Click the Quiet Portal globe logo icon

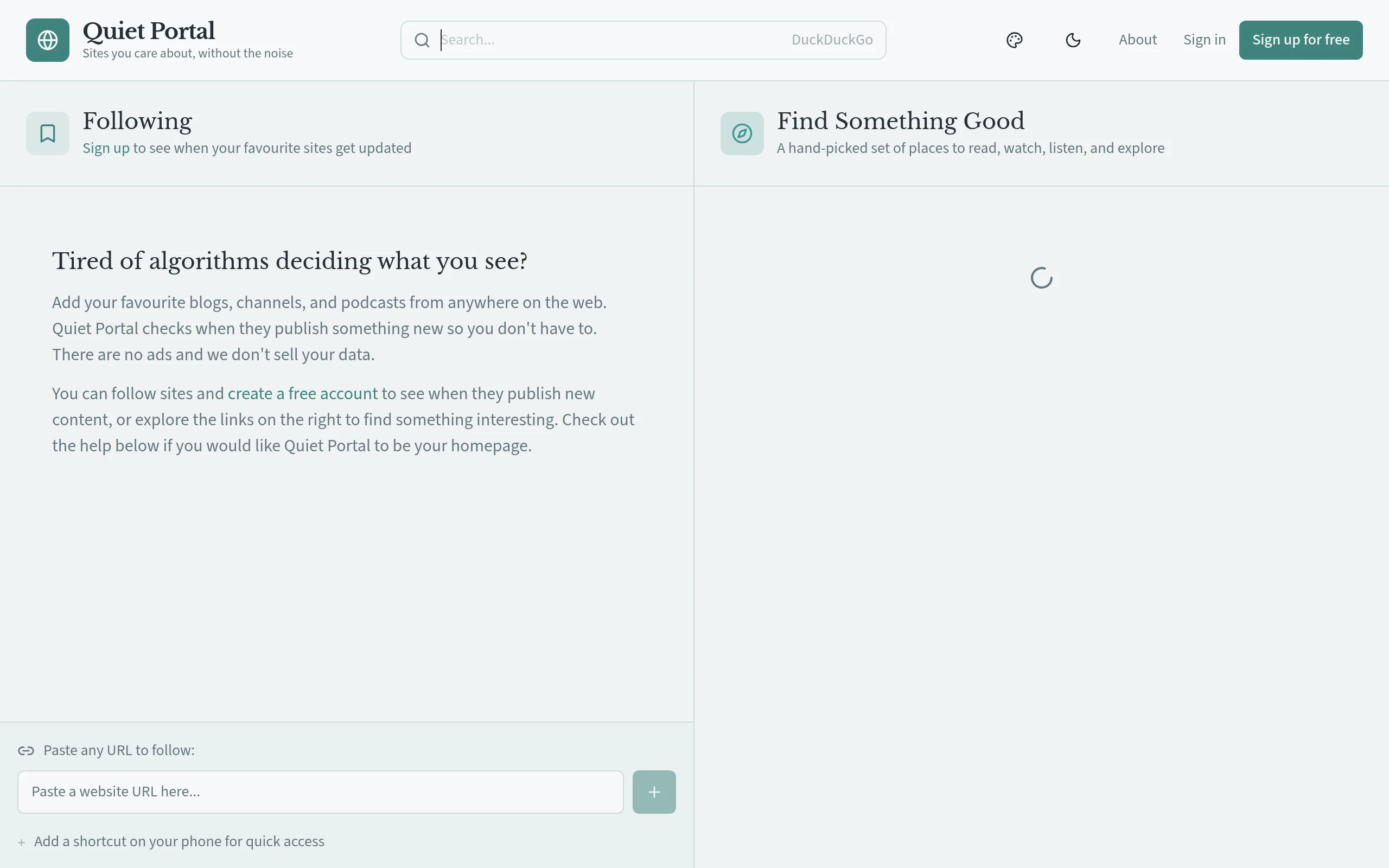pos(48,40)
